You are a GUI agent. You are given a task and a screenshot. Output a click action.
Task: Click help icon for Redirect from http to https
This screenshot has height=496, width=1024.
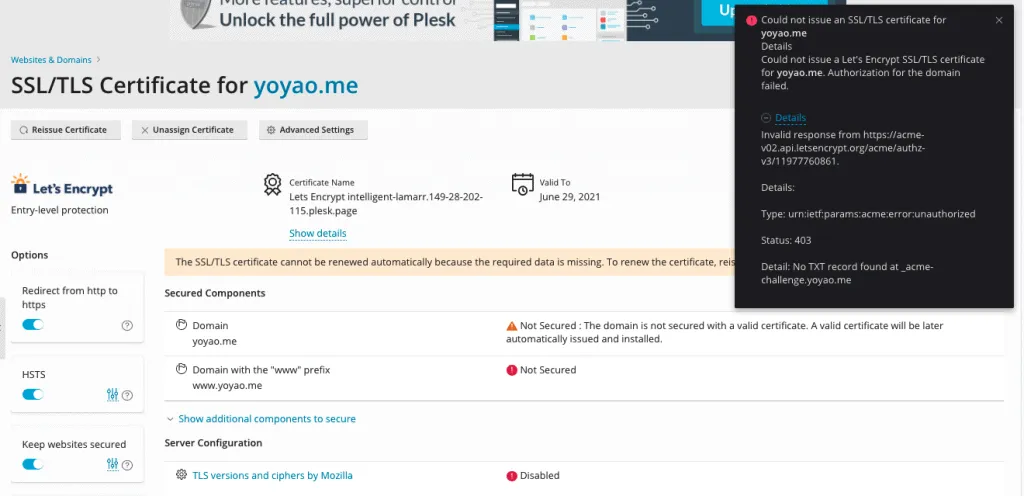(127, 325)
